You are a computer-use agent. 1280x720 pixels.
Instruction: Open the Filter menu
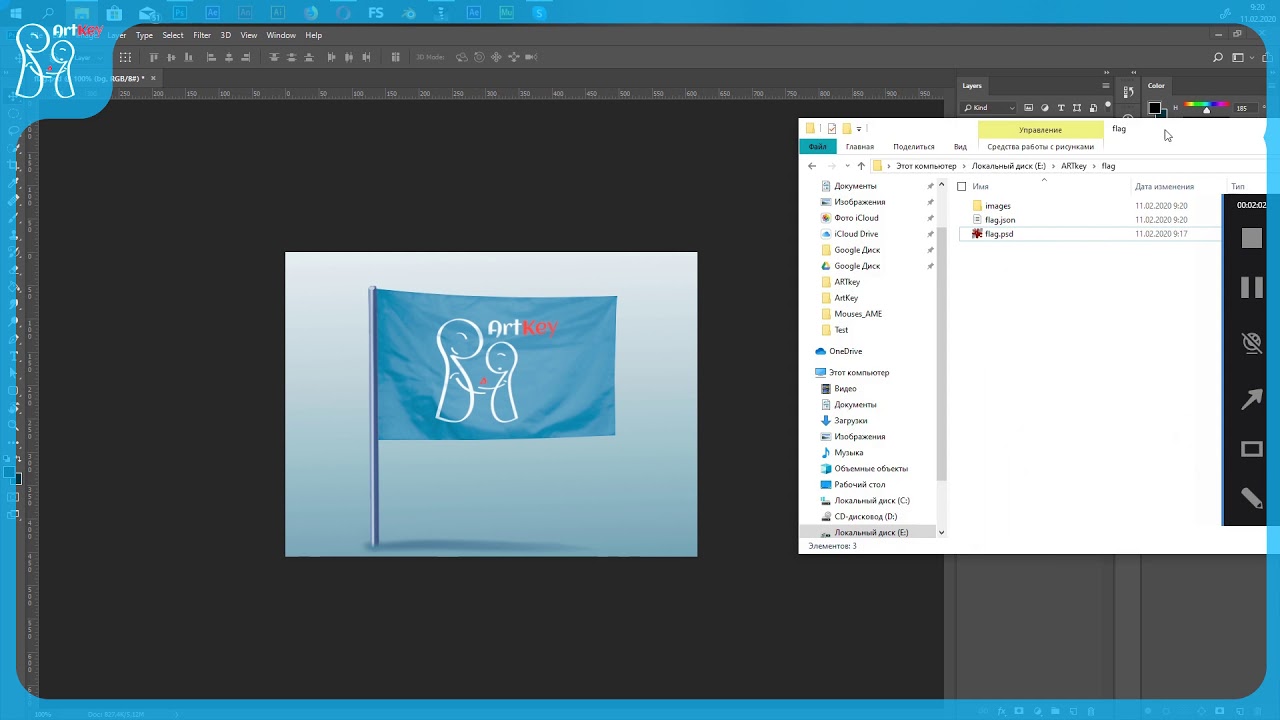click(x=202, y=35)
